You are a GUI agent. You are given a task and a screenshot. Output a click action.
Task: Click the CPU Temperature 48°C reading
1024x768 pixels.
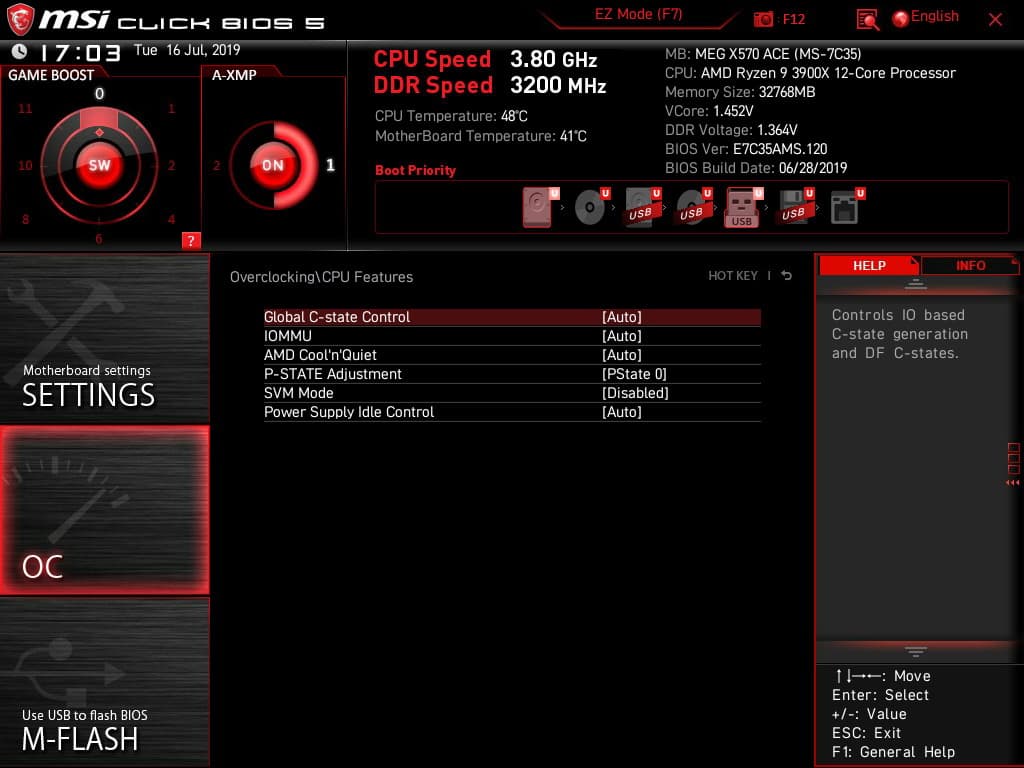click(451, 116)
